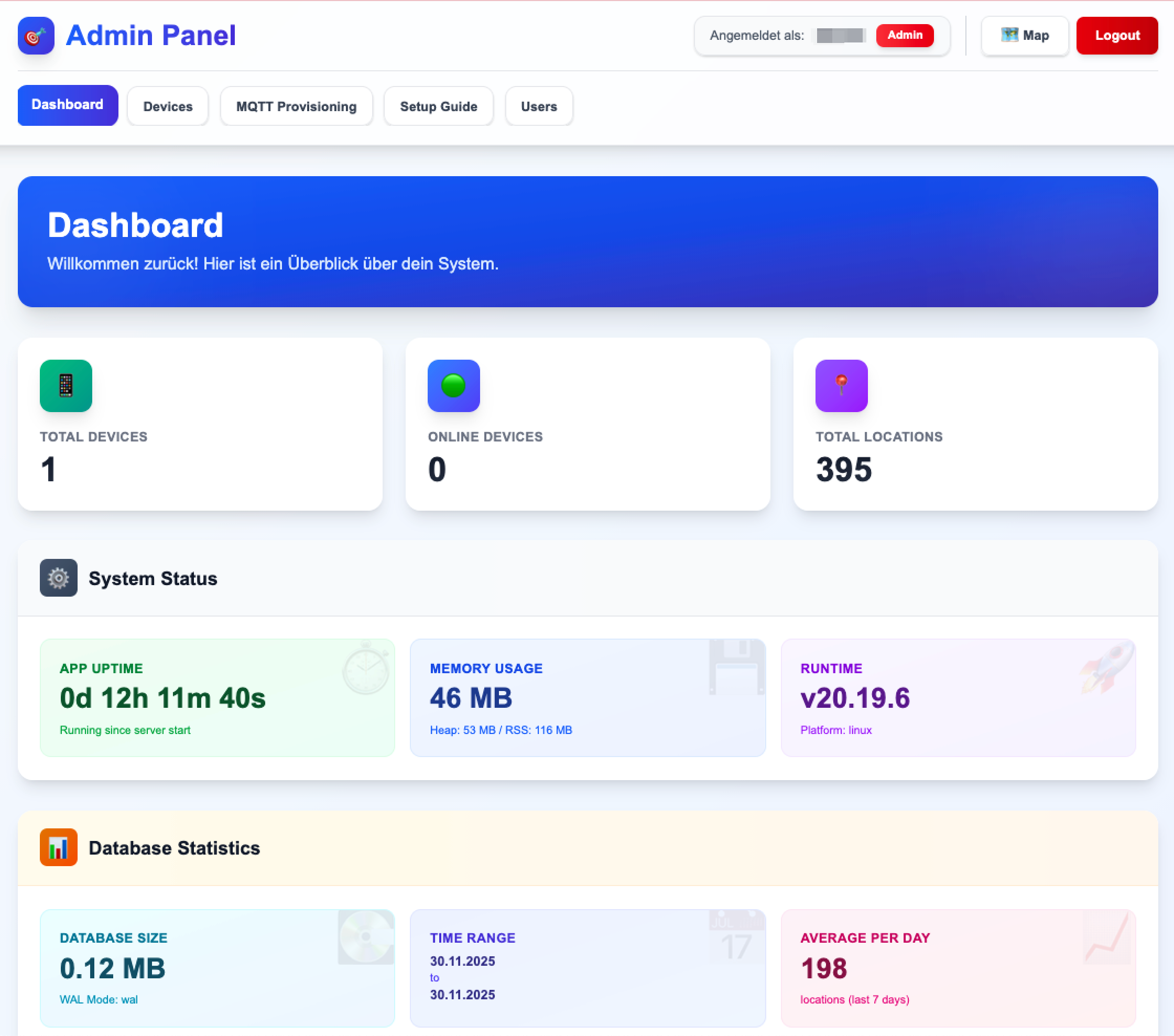Open the Setup Guide tab
The width and height of the screenshot is (1174, 1036).
[x=438, y=106]
